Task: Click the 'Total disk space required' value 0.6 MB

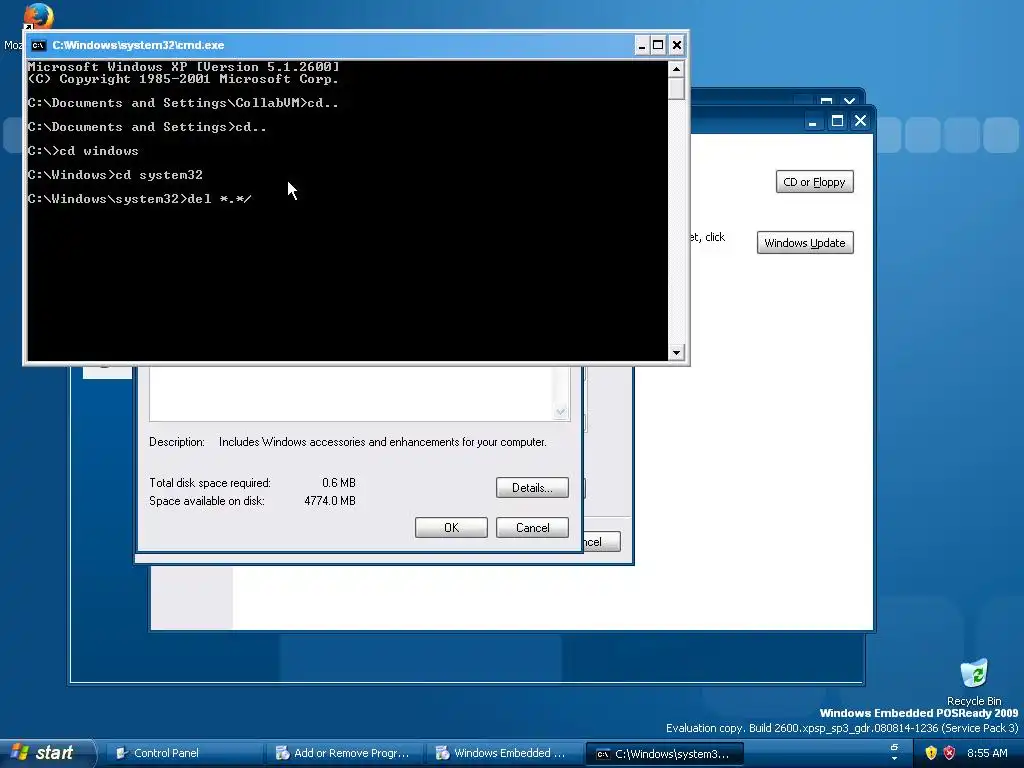Action: [x=338, y=483]
